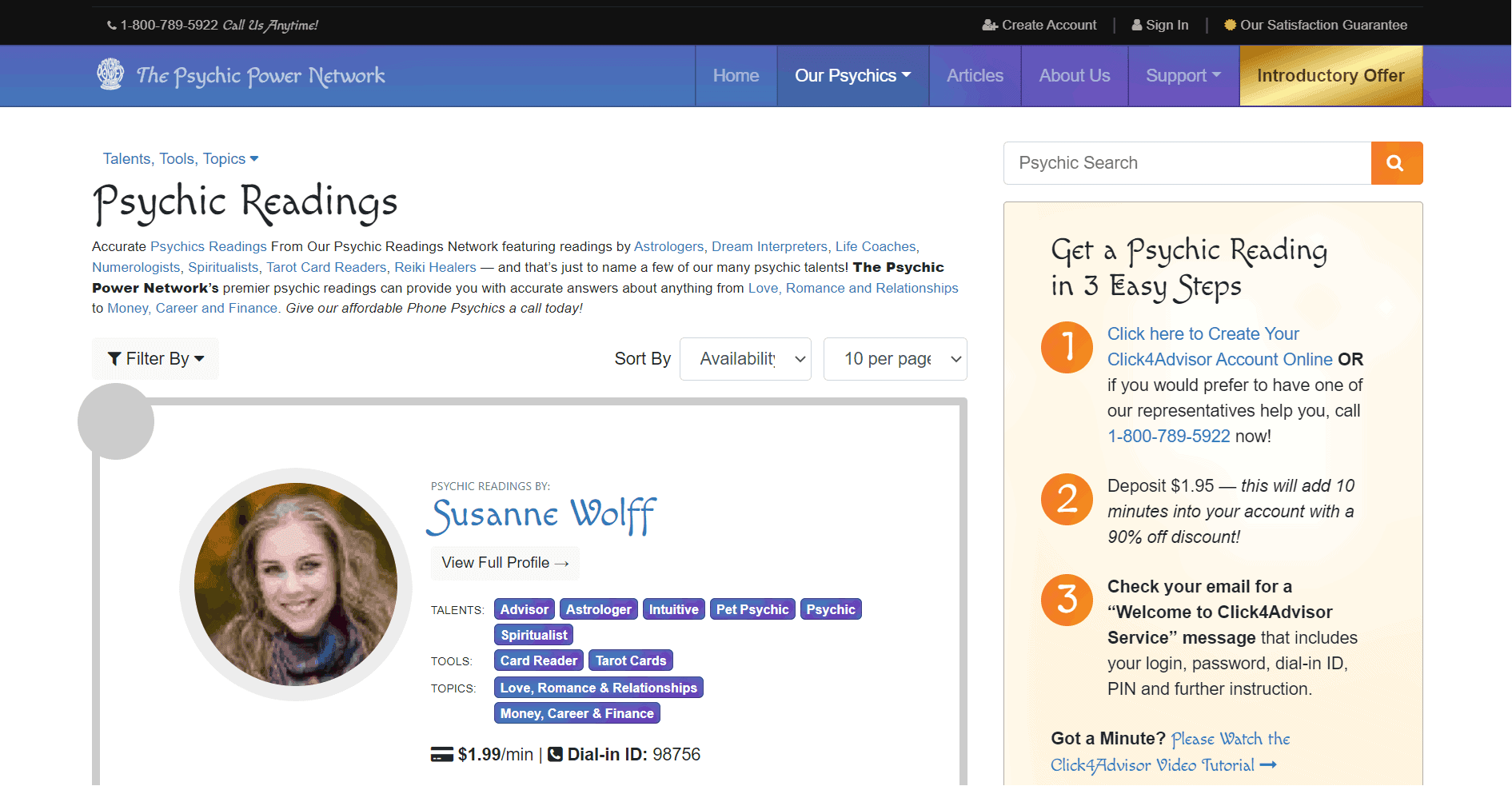Click the Reiki Healers link
The width and height of the screenshot is (1512, 786).
(x=435, y=268)
